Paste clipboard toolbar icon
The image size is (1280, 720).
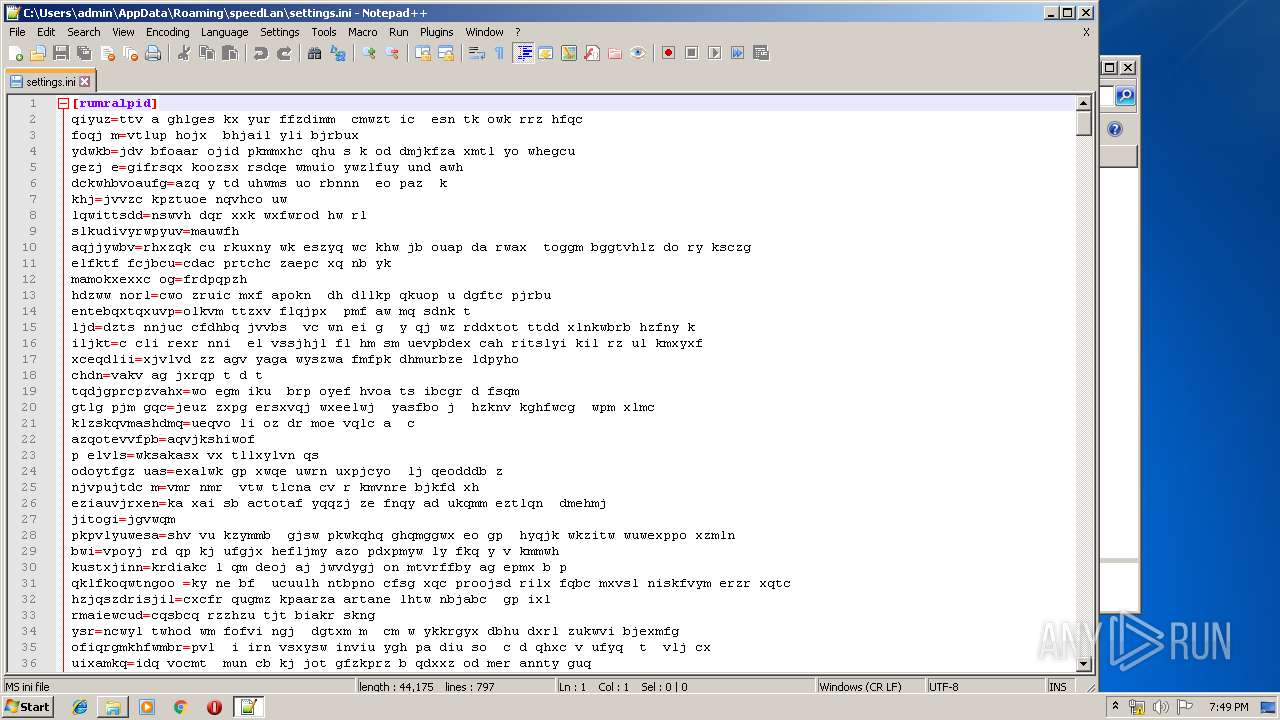pos(230,53)
